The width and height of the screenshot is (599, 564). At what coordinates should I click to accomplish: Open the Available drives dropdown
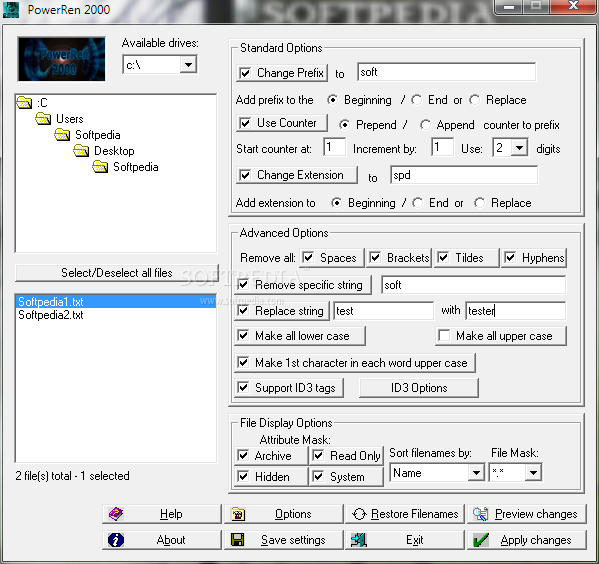coord(188,65)
